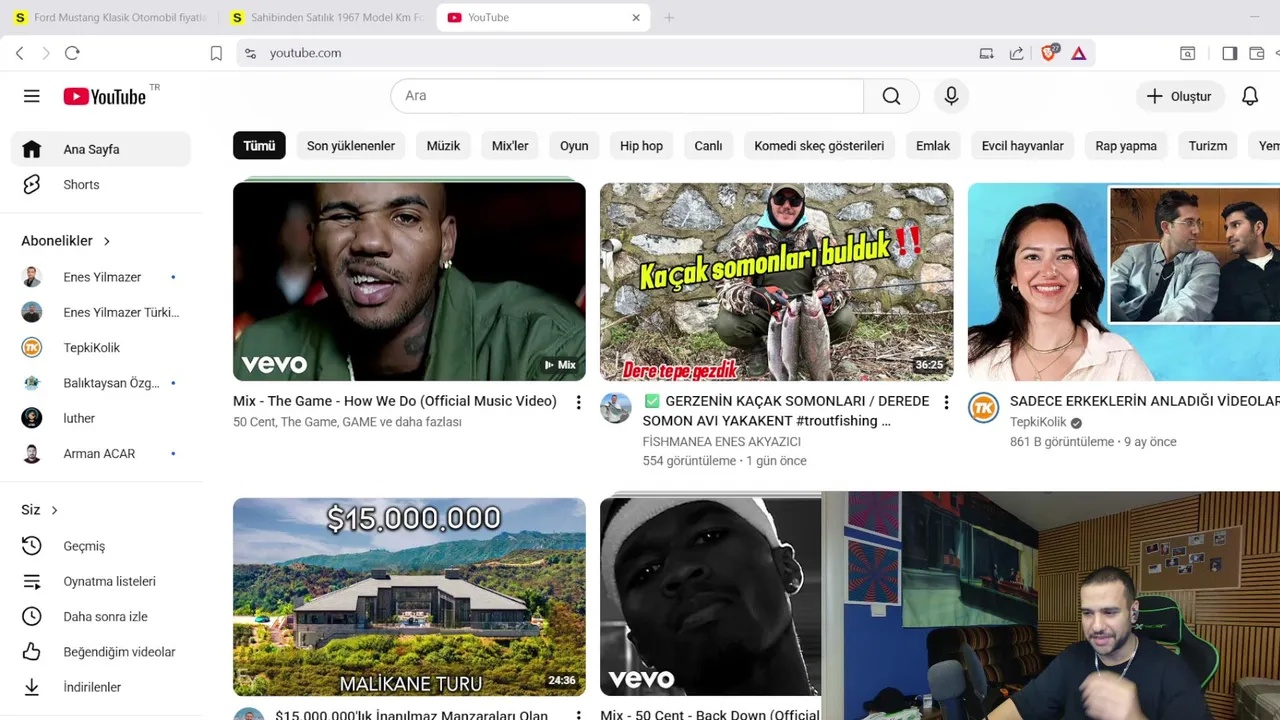Reload the page with refresh icon
The width and height of the screenshot is (1280, 720).
(x=72, y=53)
